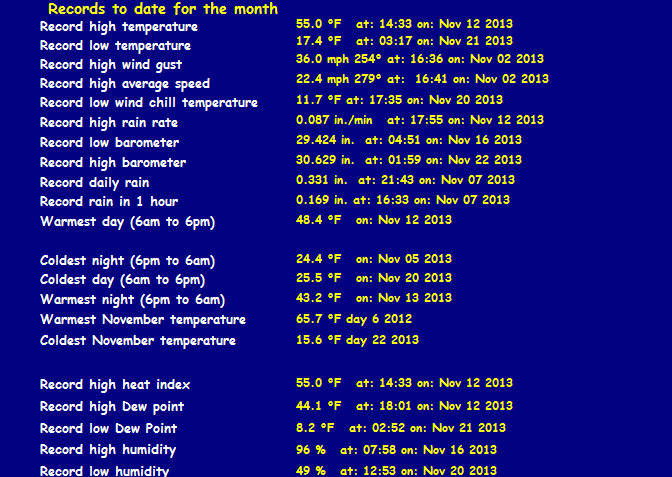
Task: Select the '15.6 °F day 22 2013' value
Action: point(357,340)
